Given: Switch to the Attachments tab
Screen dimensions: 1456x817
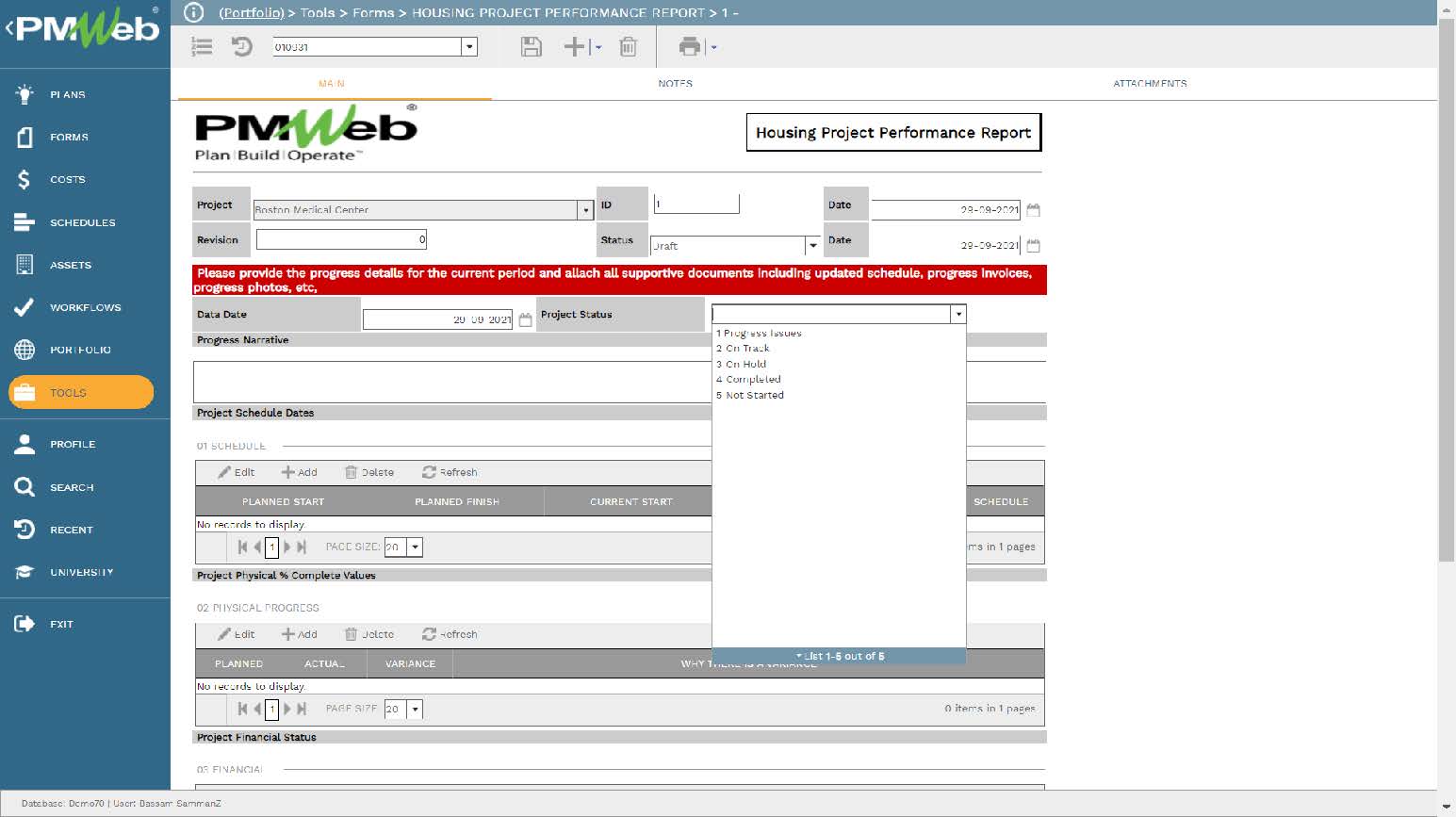Looking at the screenshot, I should click(1150, 84).
